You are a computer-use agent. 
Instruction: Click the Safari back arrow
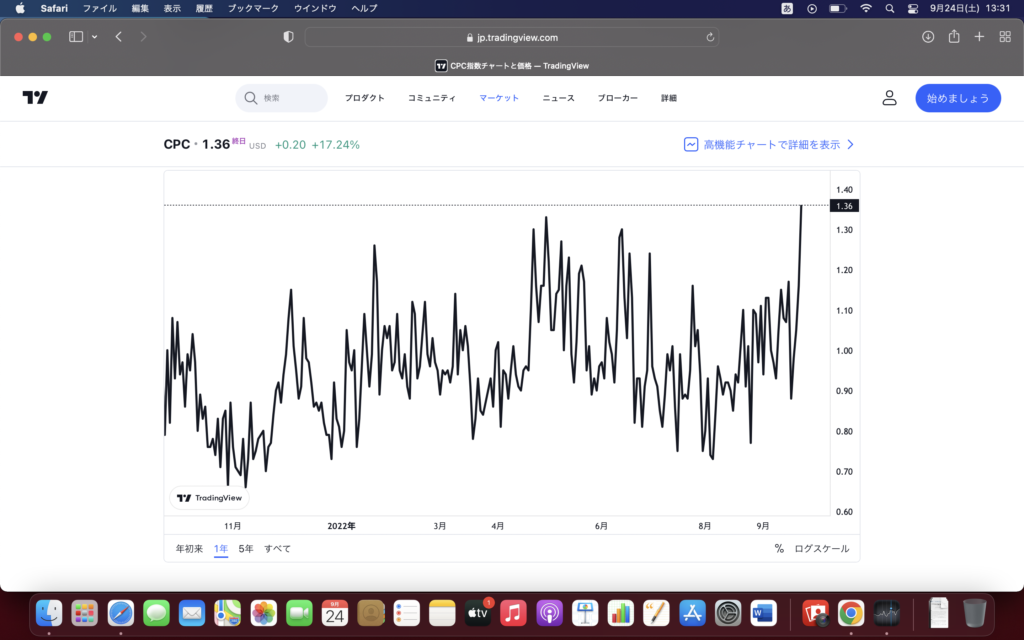pyautogui.click(x=118, y=37)
